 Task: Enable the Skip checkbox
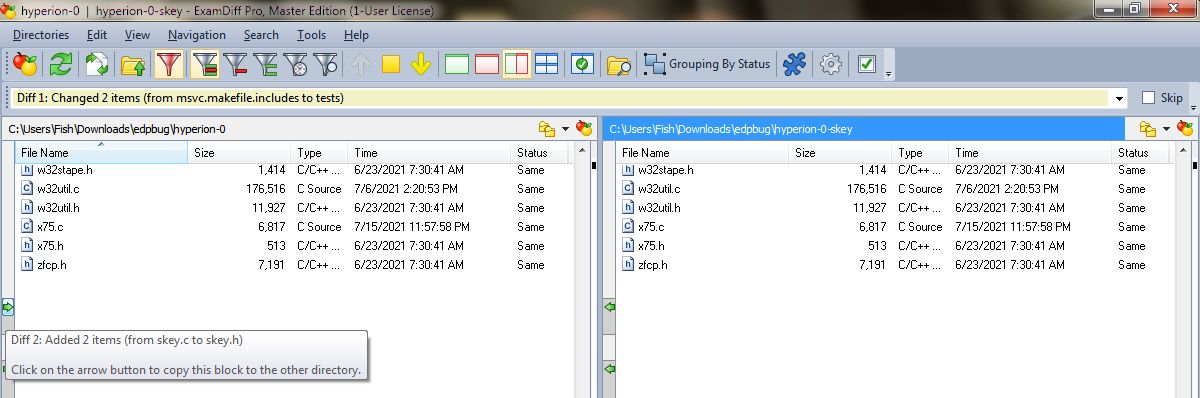pyautogui.click(x=1148, y=98)
